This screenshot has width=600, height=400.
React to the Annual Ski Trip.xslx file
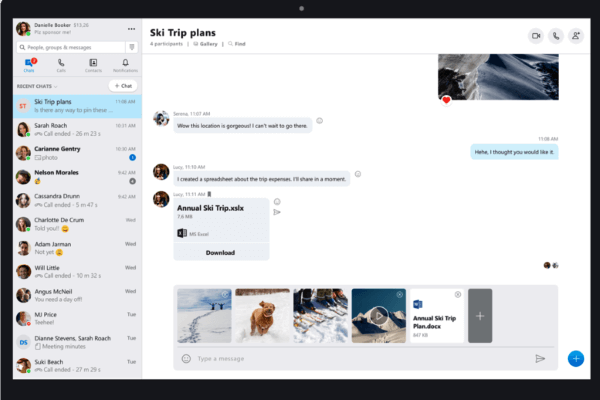click(x=277, y=202)
